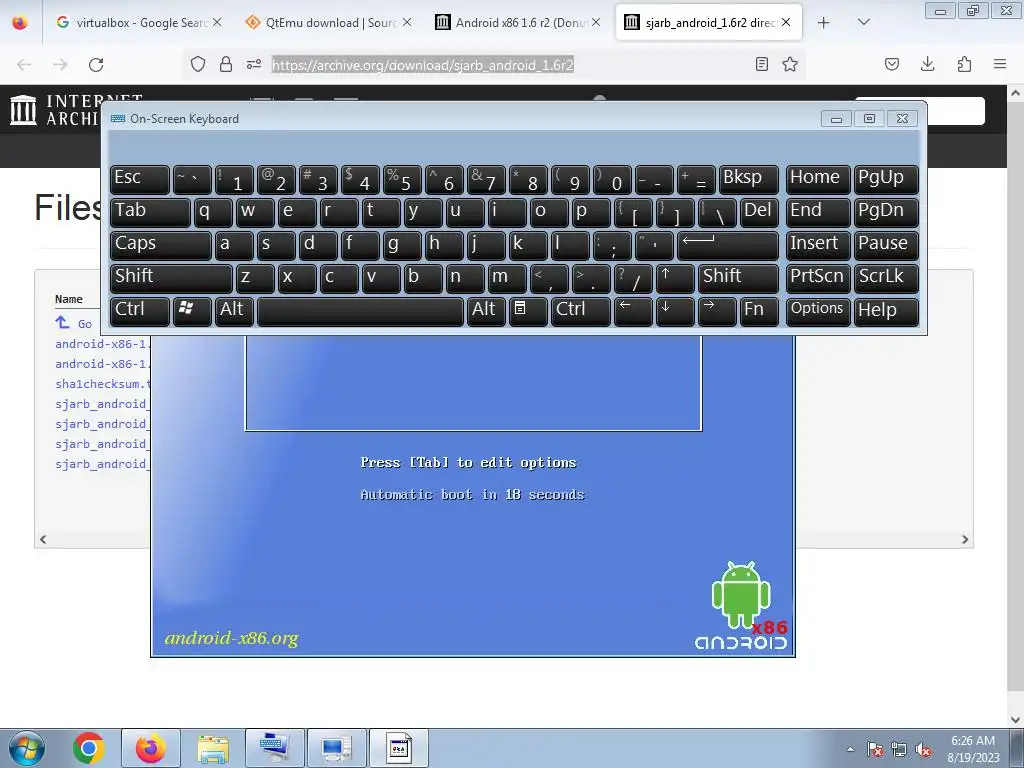Click the Windows logo key on keyboard
Screen dimensions: 1024x768
[192, 311]
